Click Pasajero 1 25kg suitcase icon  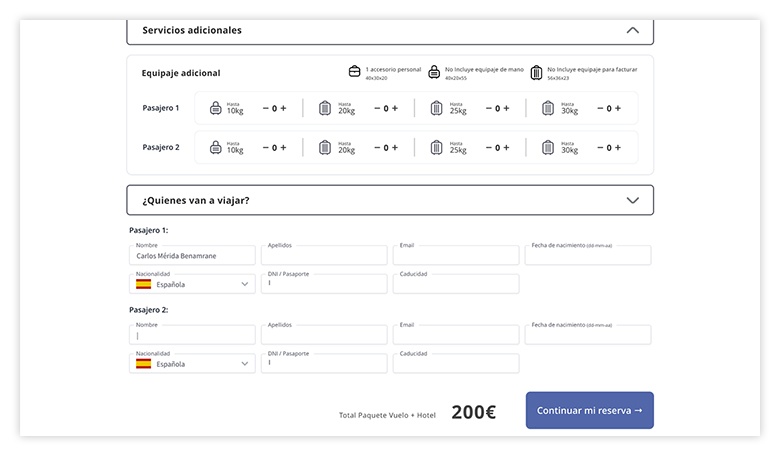pos(436,108)
